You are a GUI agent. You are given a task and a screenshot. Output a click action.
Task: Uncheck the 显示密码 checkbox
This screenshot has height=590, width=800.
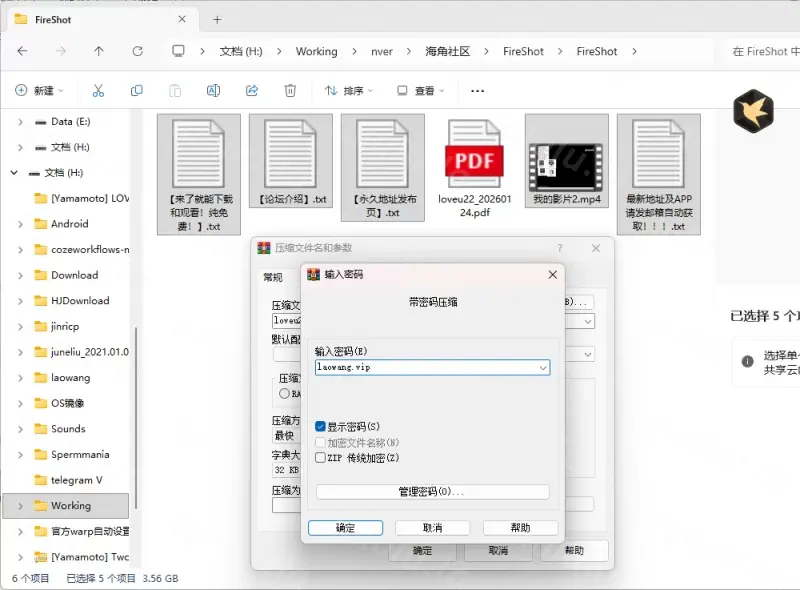click(321, 427)
